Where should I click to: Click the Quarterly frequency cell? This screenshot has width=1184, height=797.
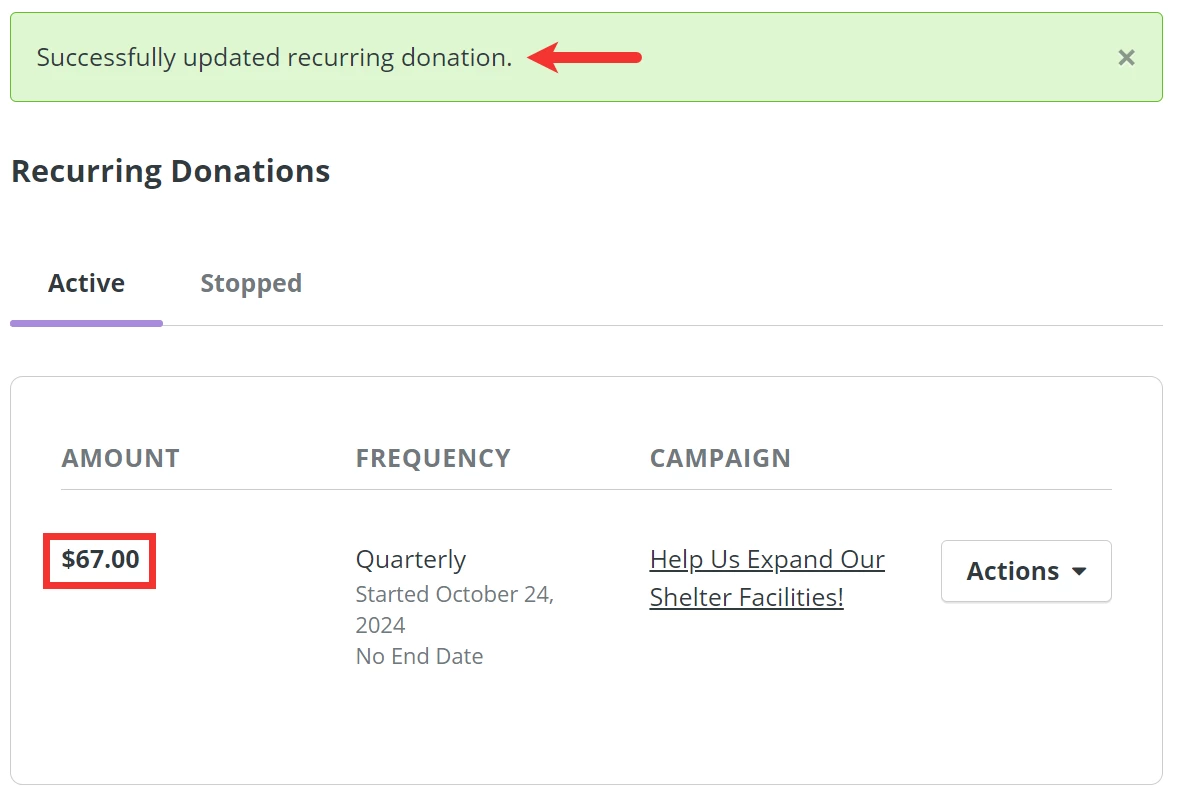[411, 560]
